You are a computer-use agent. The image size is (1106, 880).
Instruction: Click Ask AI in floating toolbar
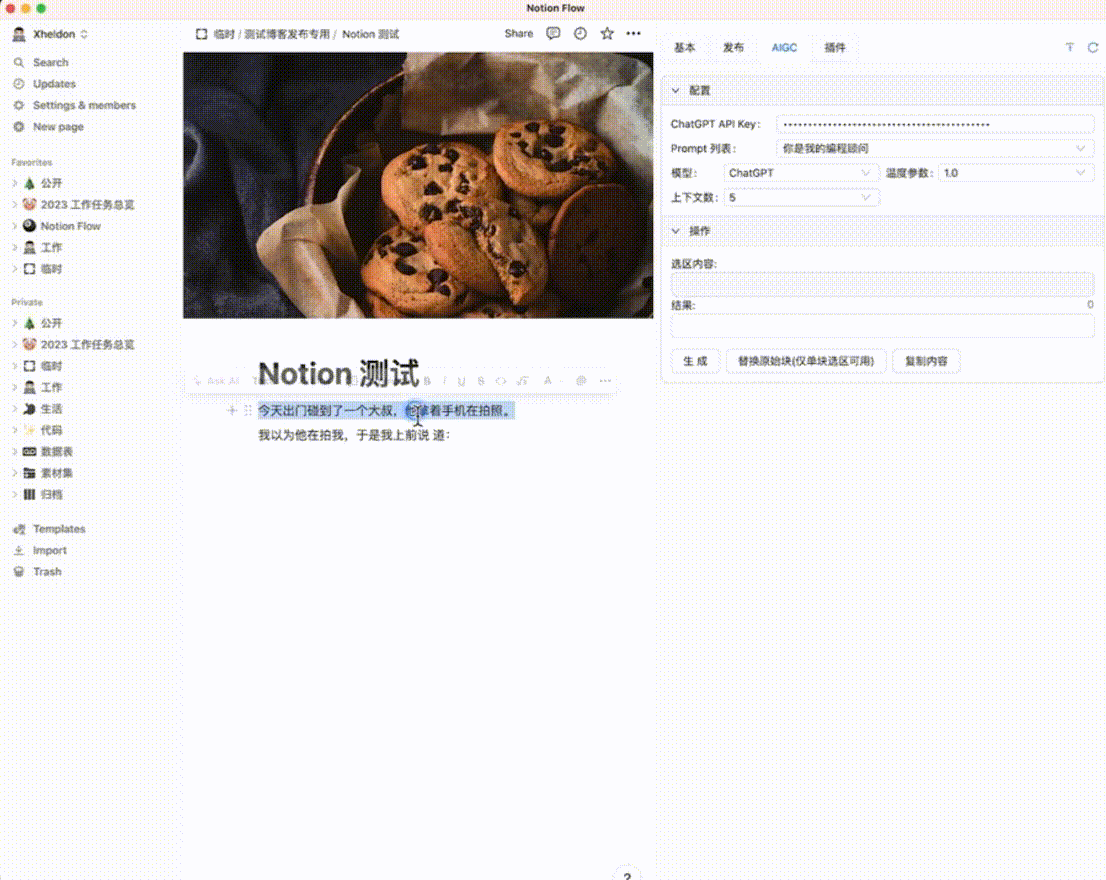pyautogui.click(x=217, y=381)
